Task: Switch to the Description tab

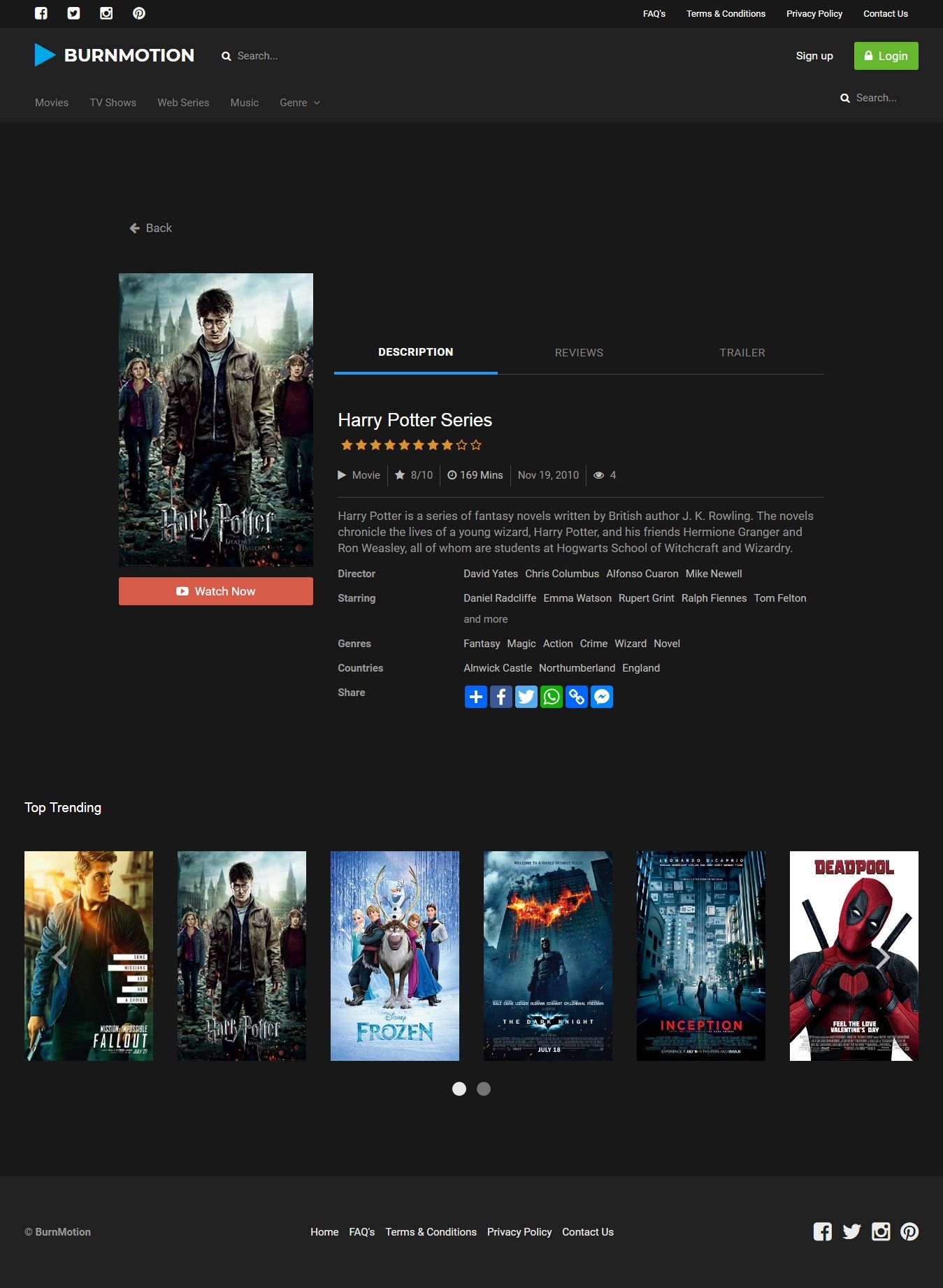Action: click(x=416, y=352)
